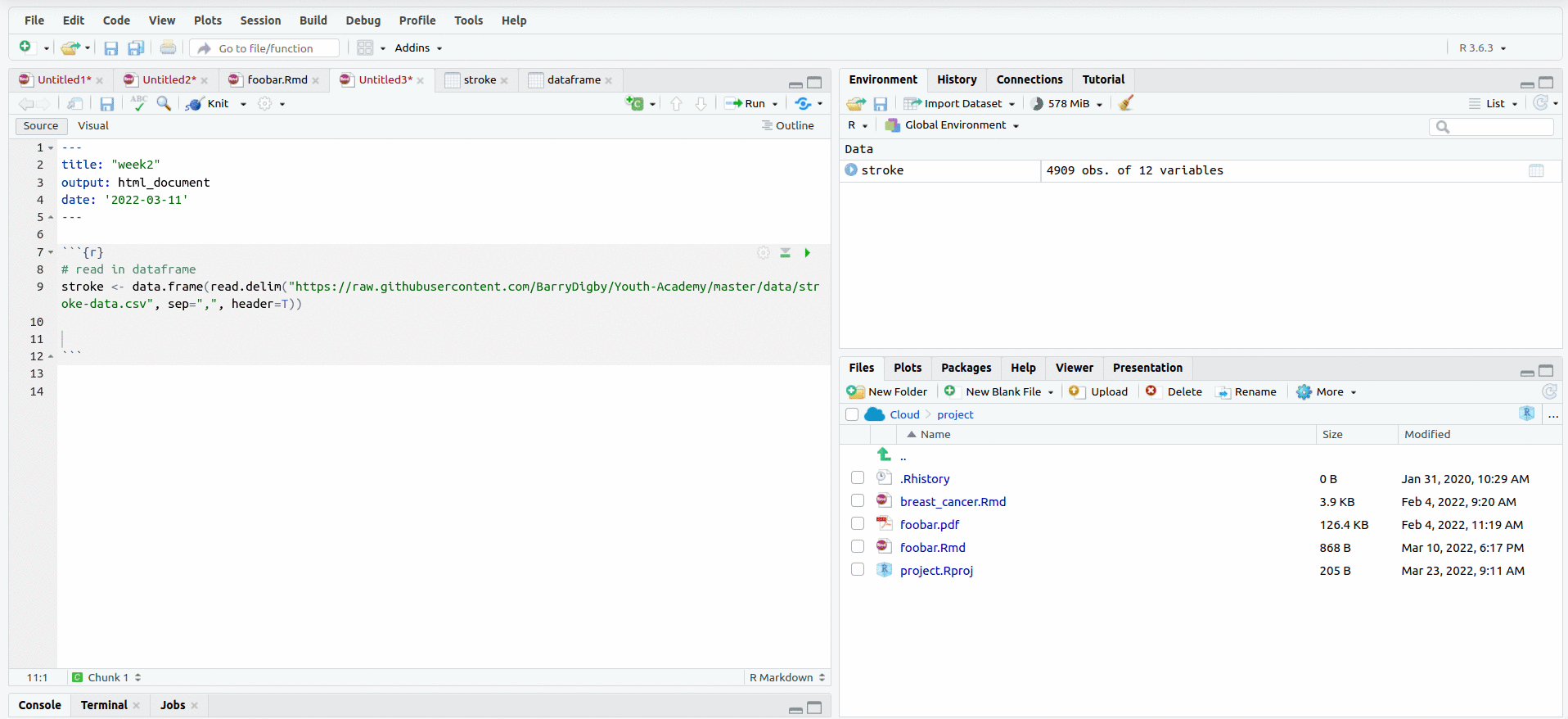Click the R Markdown file type selector
This screenshot has height=719, width=1568.
[786, 677]
